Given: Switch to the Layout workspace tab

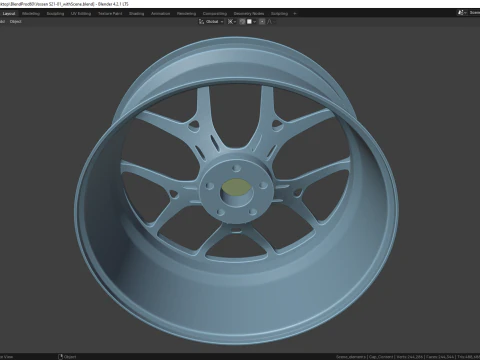Looking at the screenshot, I should (9, 14).
